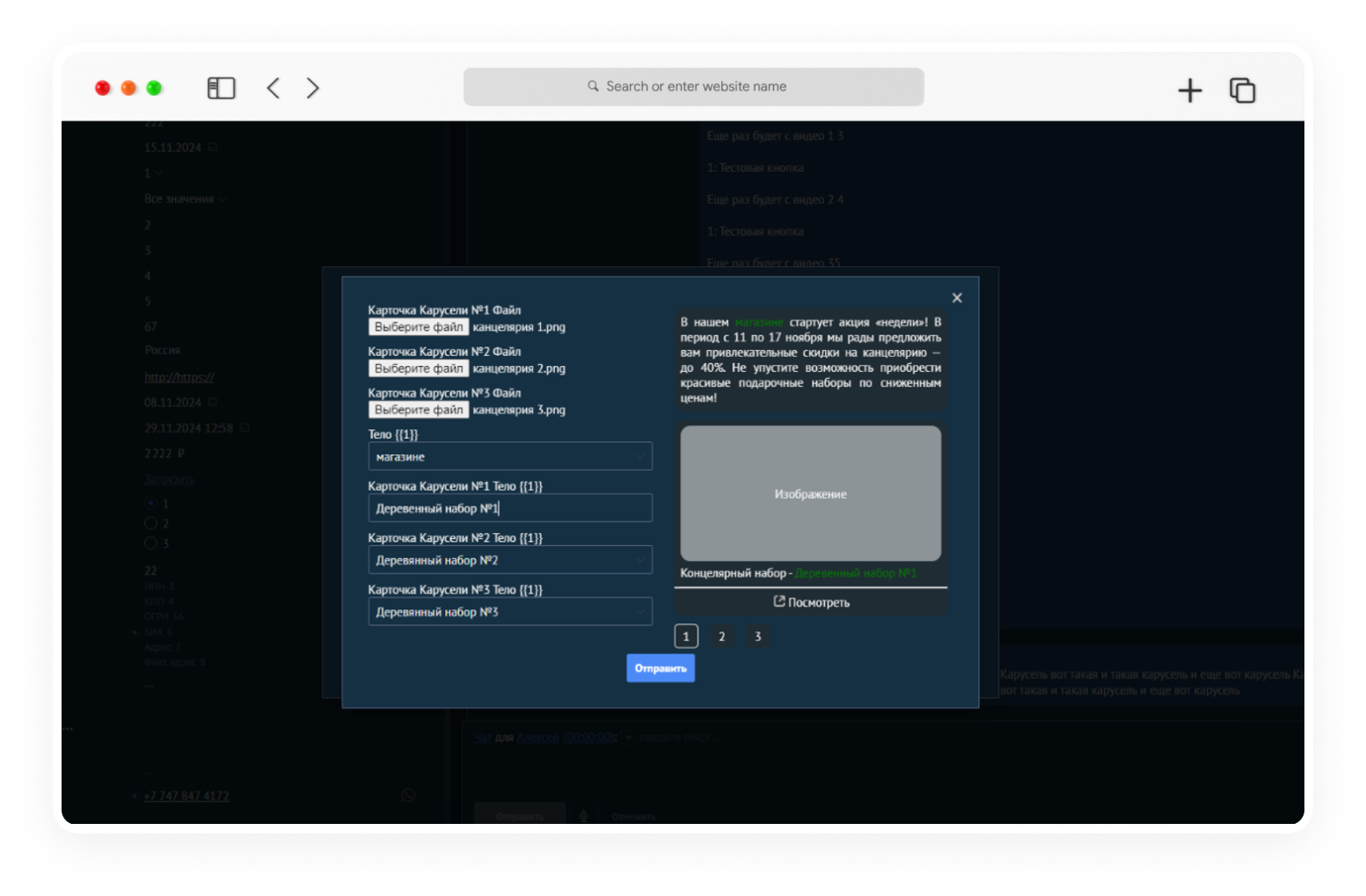Viewport: 1366px width, 896px height.
Task: Select radio option 2 in left panel
Action: [x=150, y=523]
